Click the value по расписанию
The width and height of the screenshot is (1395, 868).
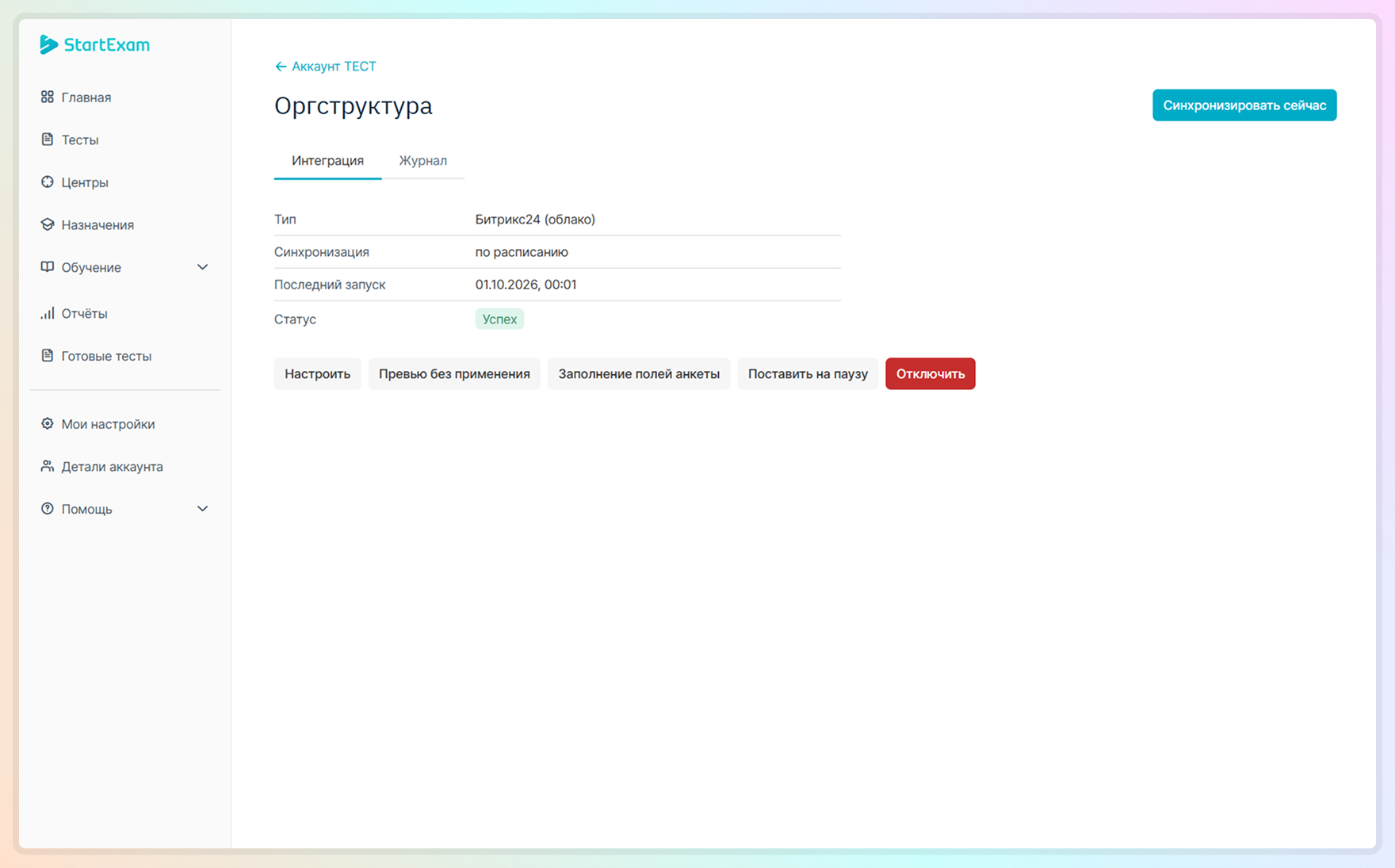(x=522, y=252)
